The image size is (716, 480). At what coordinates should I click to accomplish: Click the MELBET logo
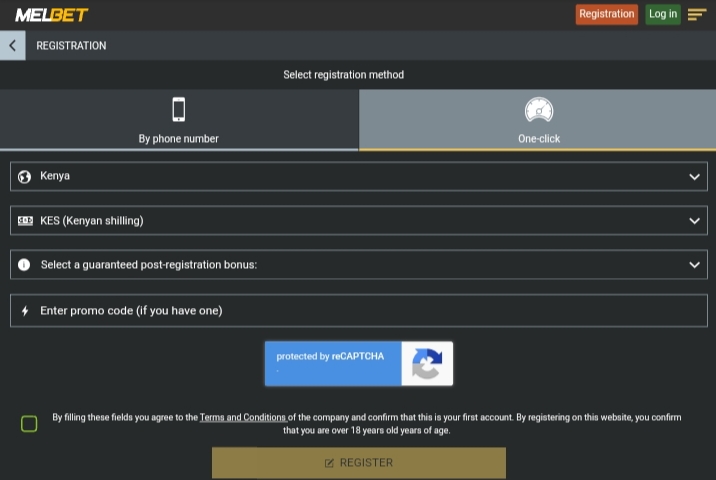[x=52, y=15]
